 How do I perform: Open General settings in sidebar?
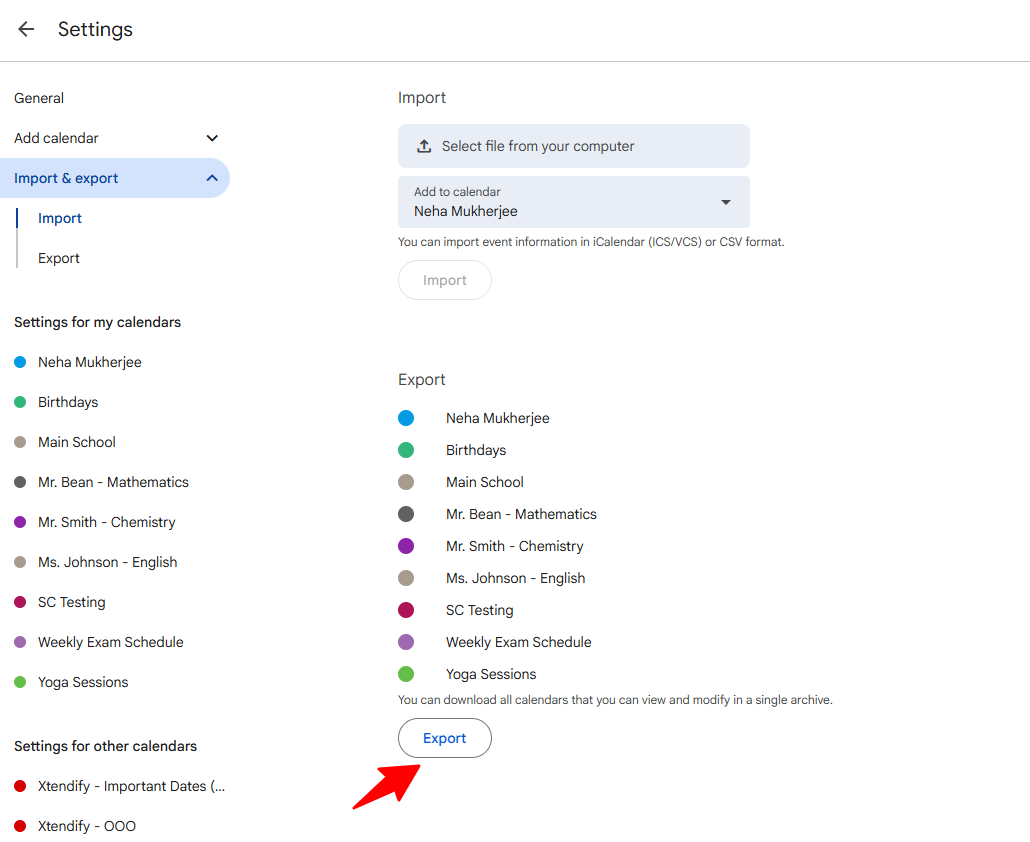[x=39, y=98]
